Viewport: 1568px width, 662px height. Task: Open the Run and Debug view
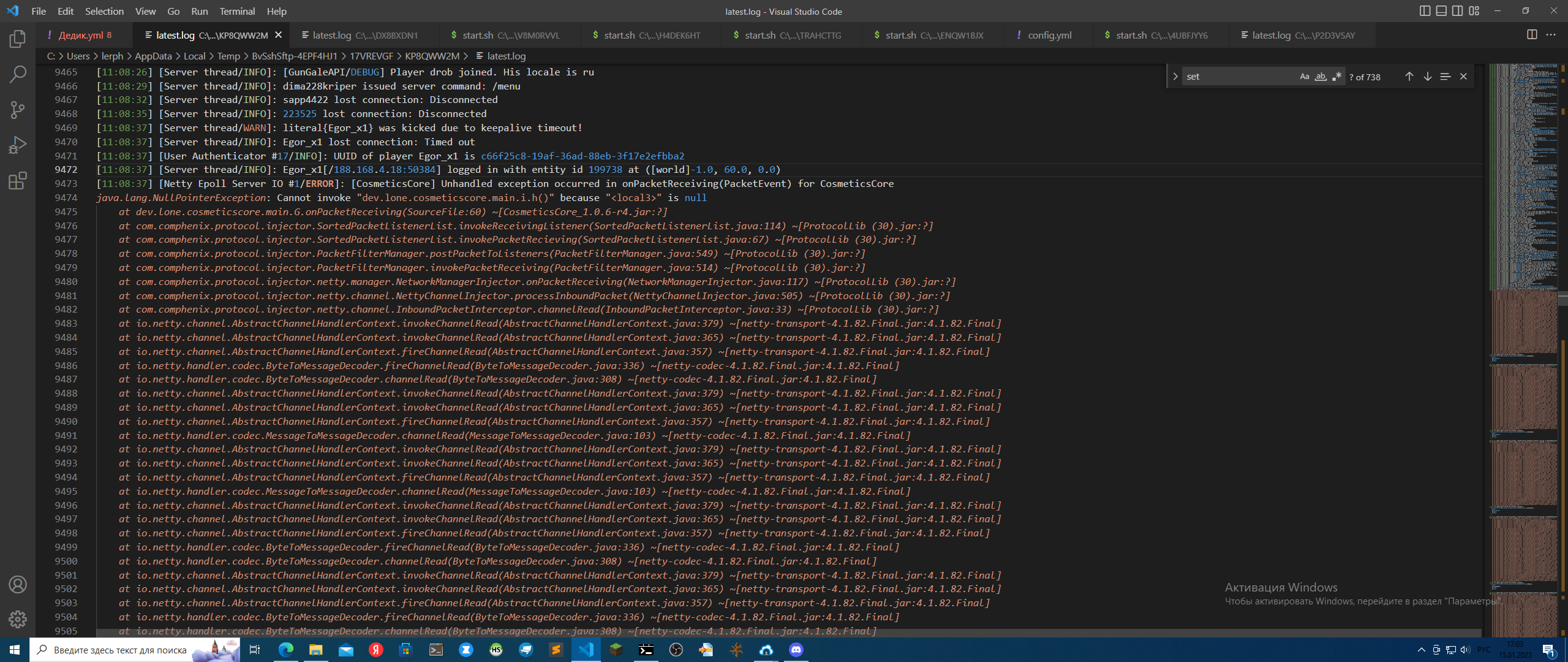[x=18, y=145]
